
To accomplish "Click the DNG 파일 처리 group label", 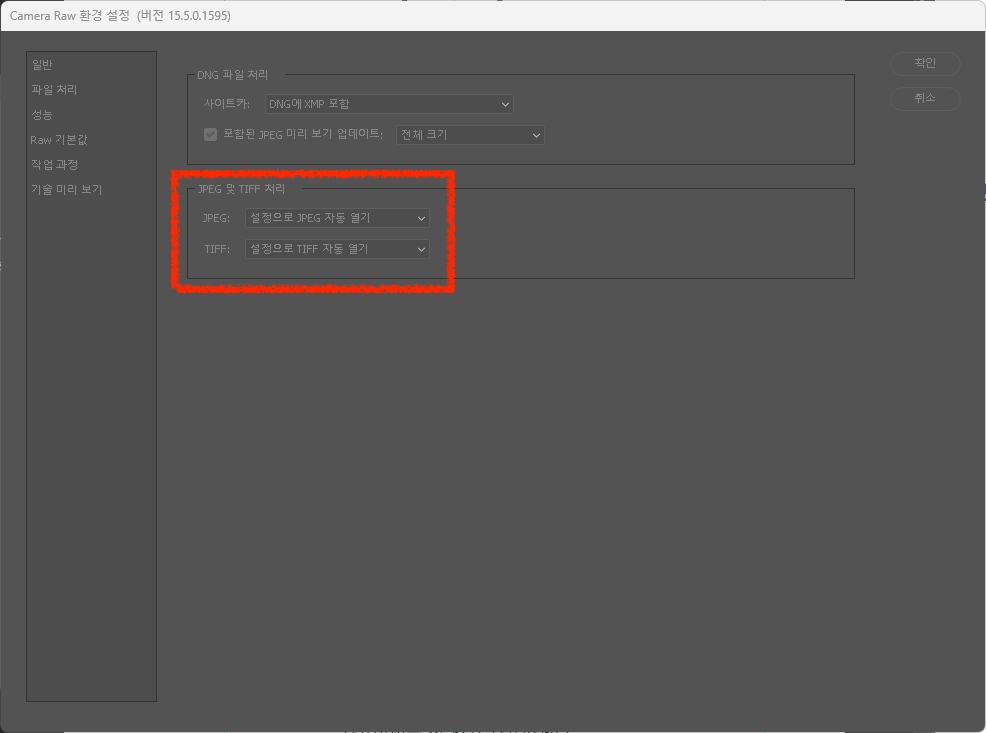I will click(233, 75).
